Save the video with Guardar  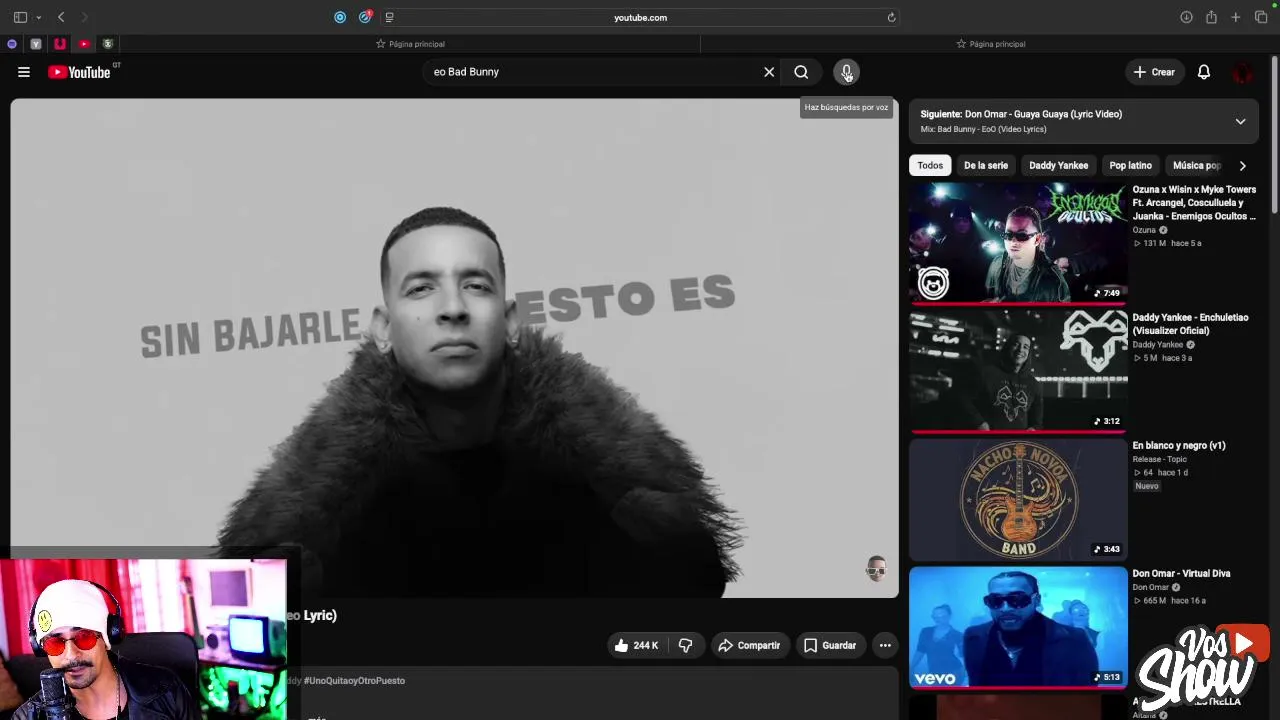830,646
